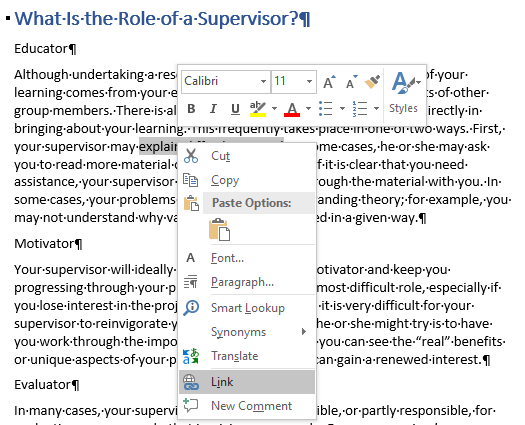The image size is (525, 425).
Task: Expand the Synonyms submenu arrow
Action: point(304,332)
